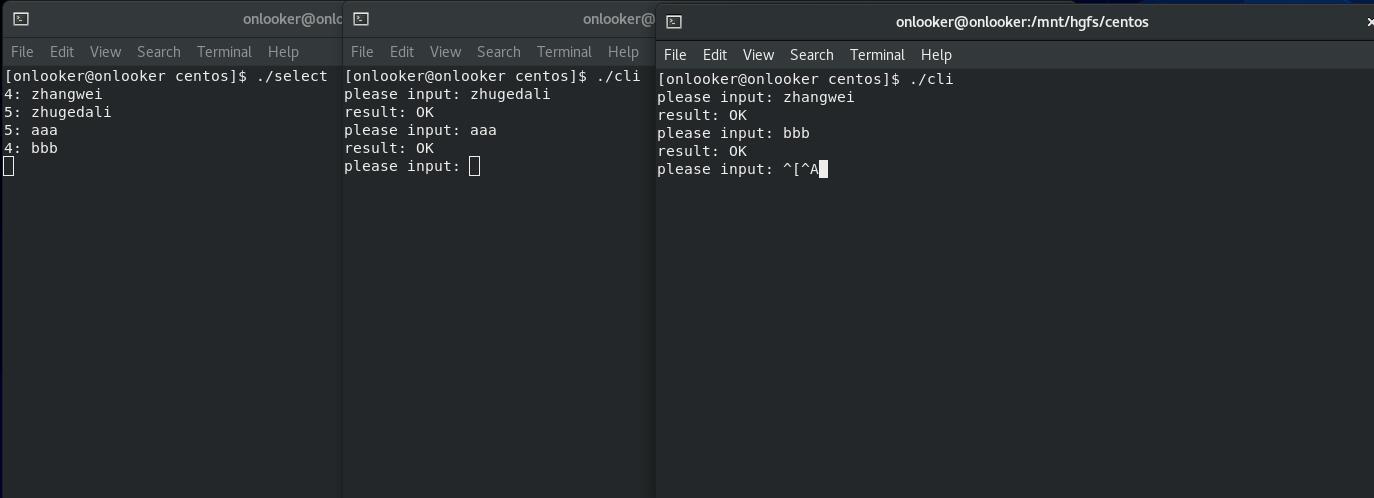1374x498 pixels.
Task: Open Search menu in left terminal
Action: click(x=159, y=52)
